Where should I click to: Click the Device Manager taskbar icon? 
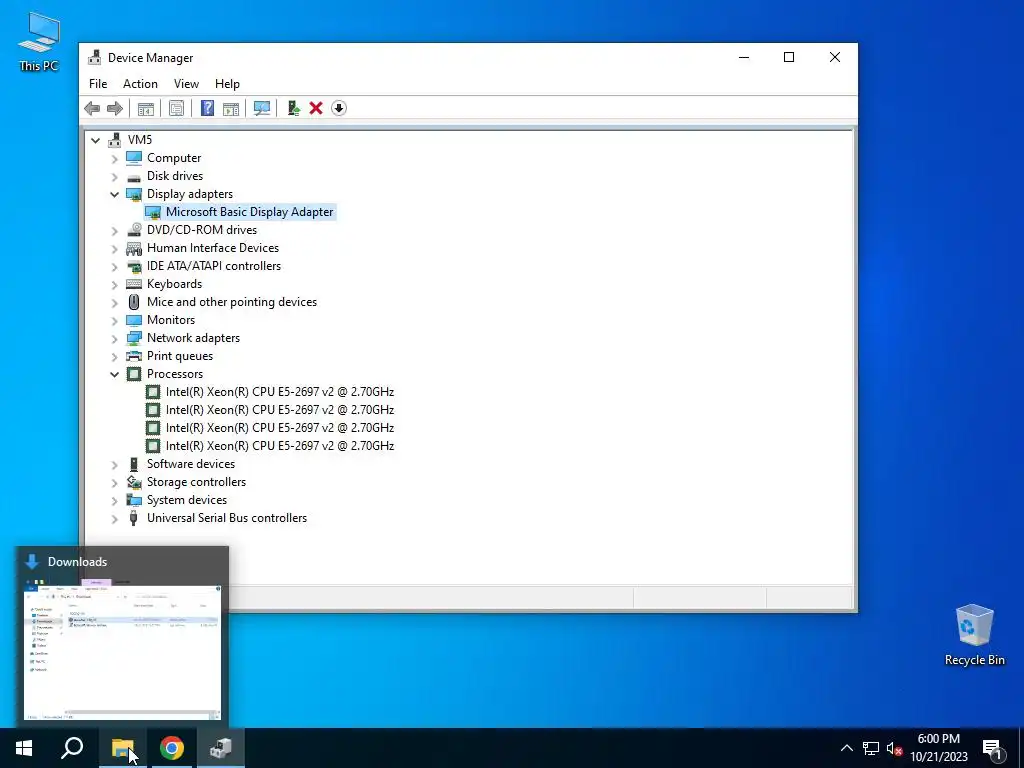pyautogui.click(x=221, y=748)
